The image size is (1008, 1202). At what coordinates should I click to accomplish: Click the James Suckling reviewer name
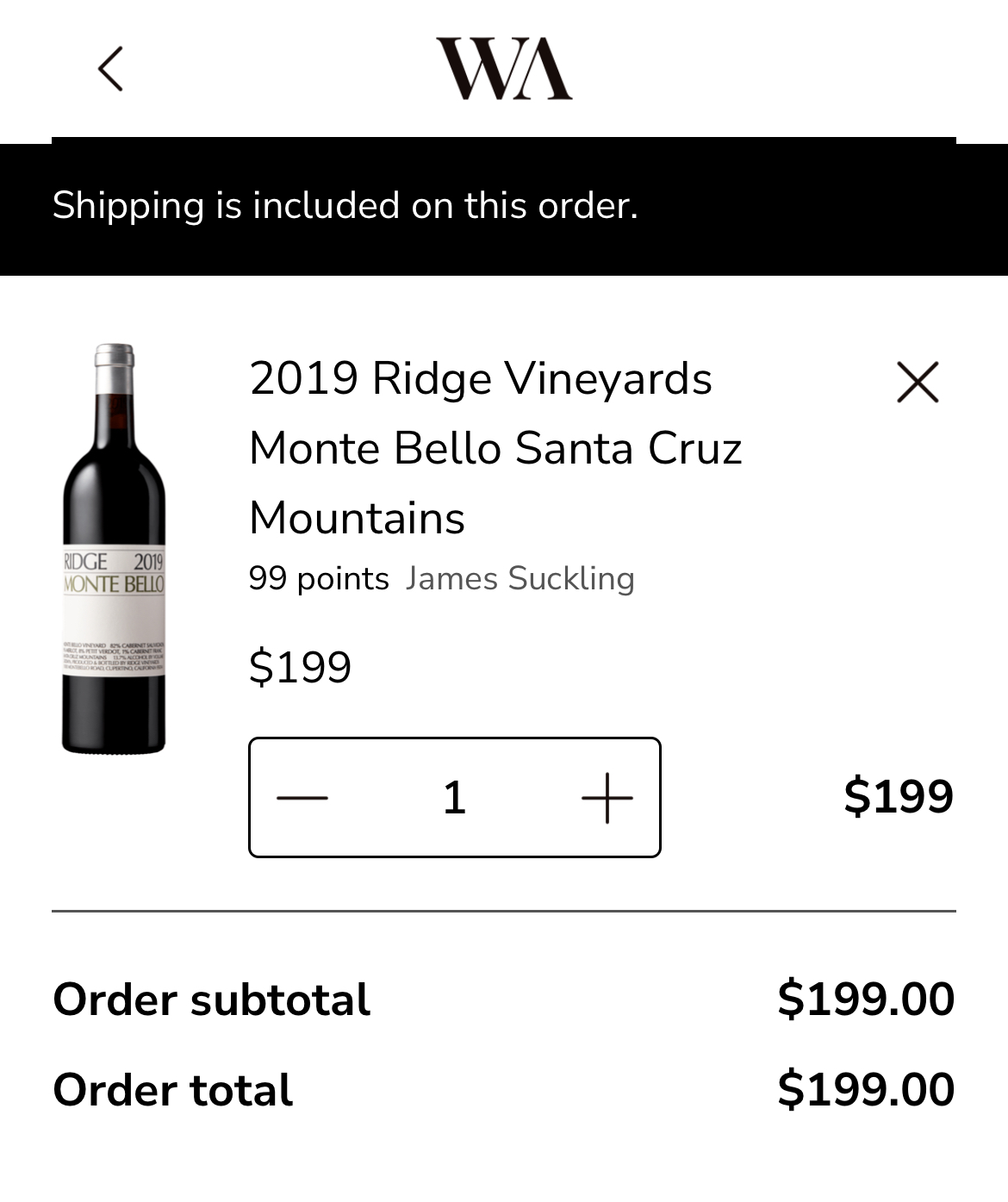click(520, 578)
